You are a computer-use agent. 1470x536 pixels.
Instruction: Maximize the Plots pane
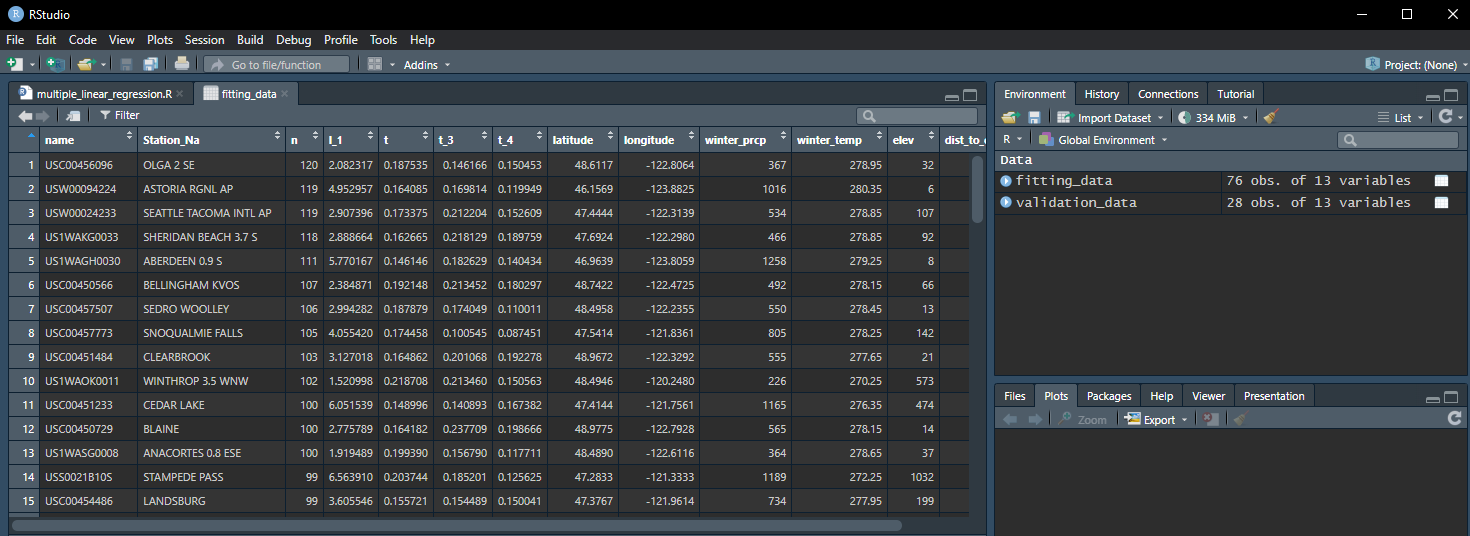(x=1452, y=397)
